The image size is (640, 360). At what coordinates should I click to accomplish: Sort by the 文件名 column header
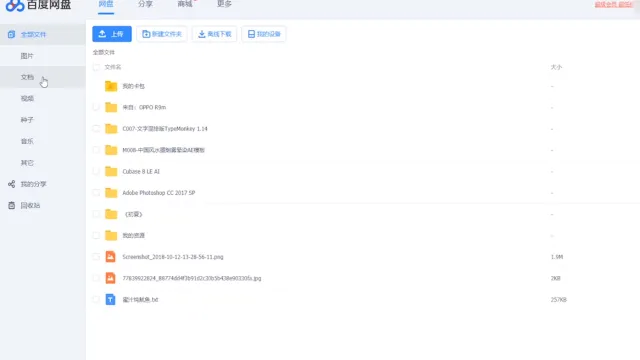pos(113,67)
